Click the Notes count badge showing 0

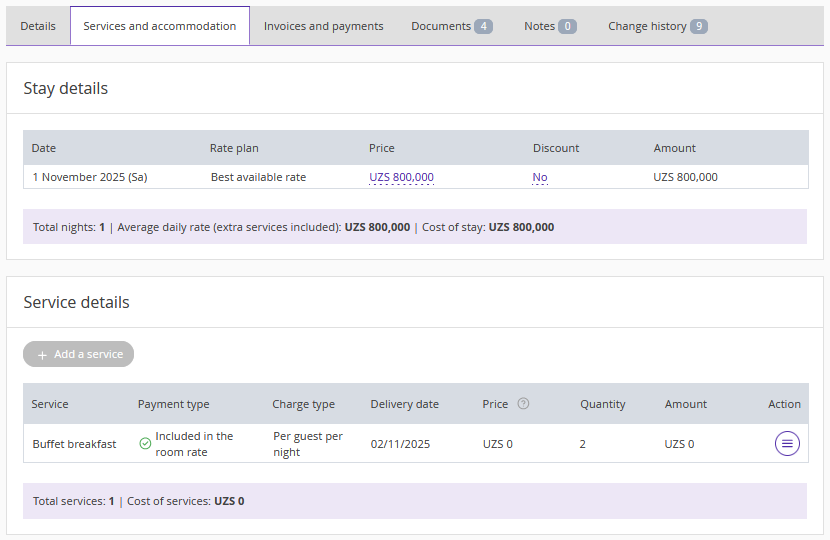(567, 27)
